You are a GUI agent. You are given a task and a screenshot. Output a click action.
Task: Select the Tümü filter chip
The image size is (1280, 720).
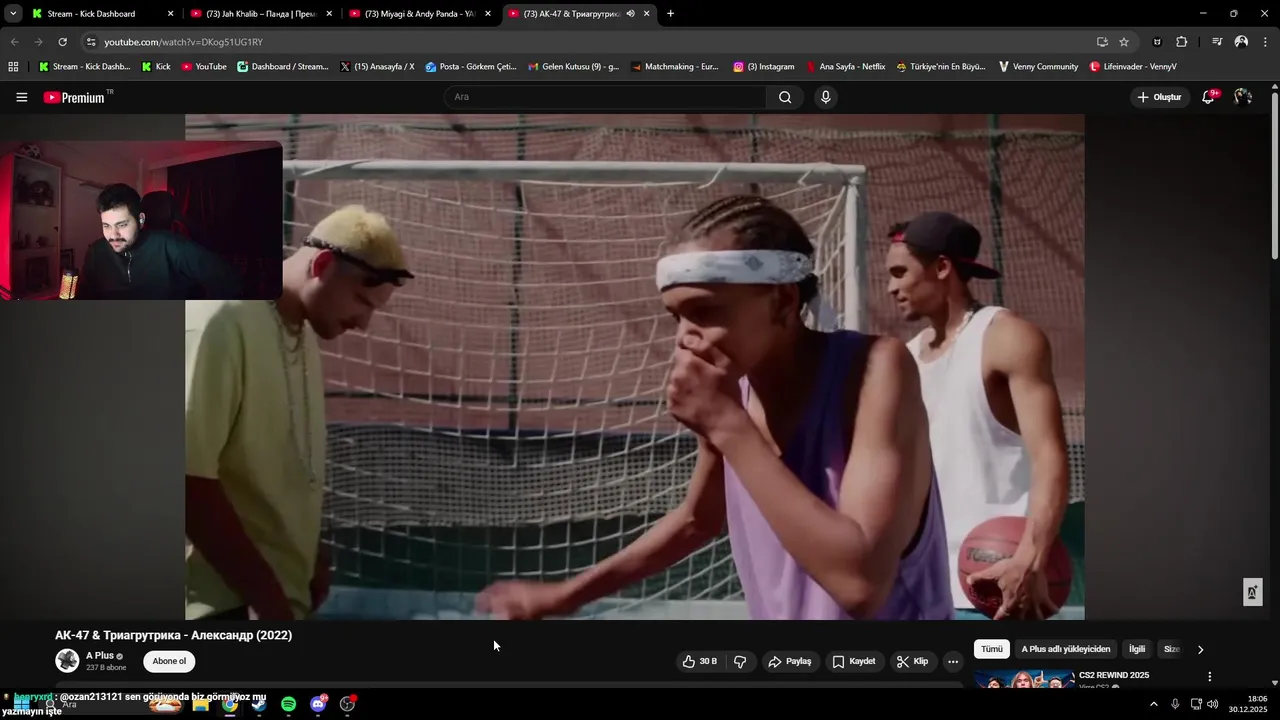(991, 649)
